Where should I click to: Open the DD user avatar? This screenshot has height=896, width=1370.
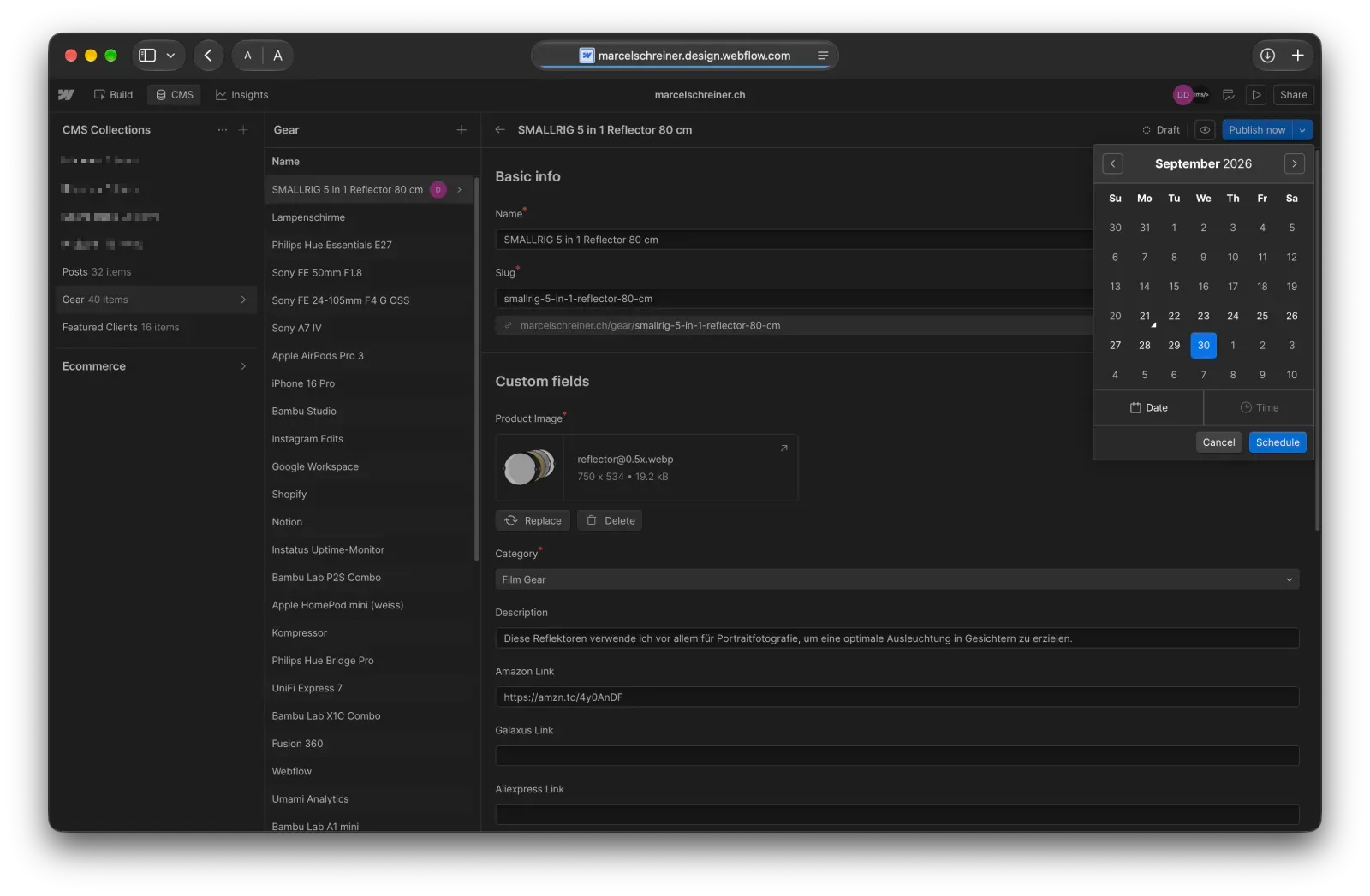(1182, 95)
